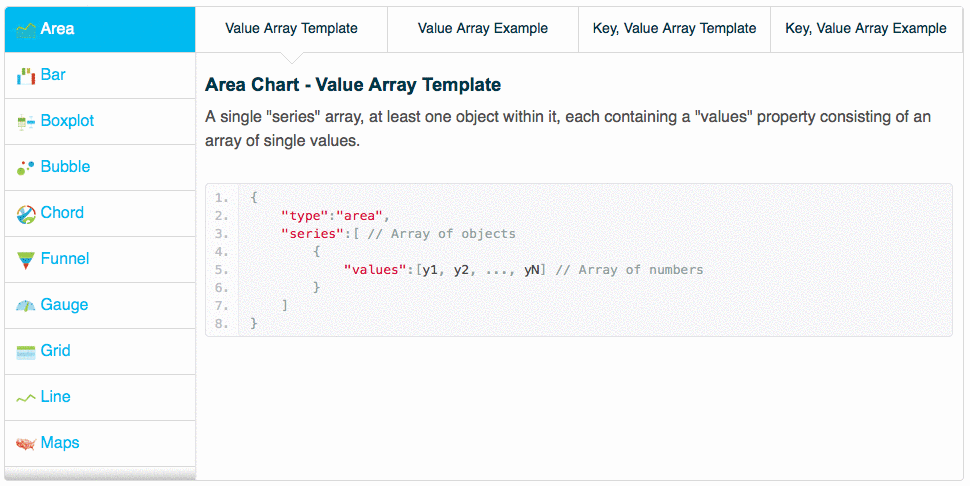Click the Bubble chart icon
The image size is (970, 486).
(x=26, y=167)
